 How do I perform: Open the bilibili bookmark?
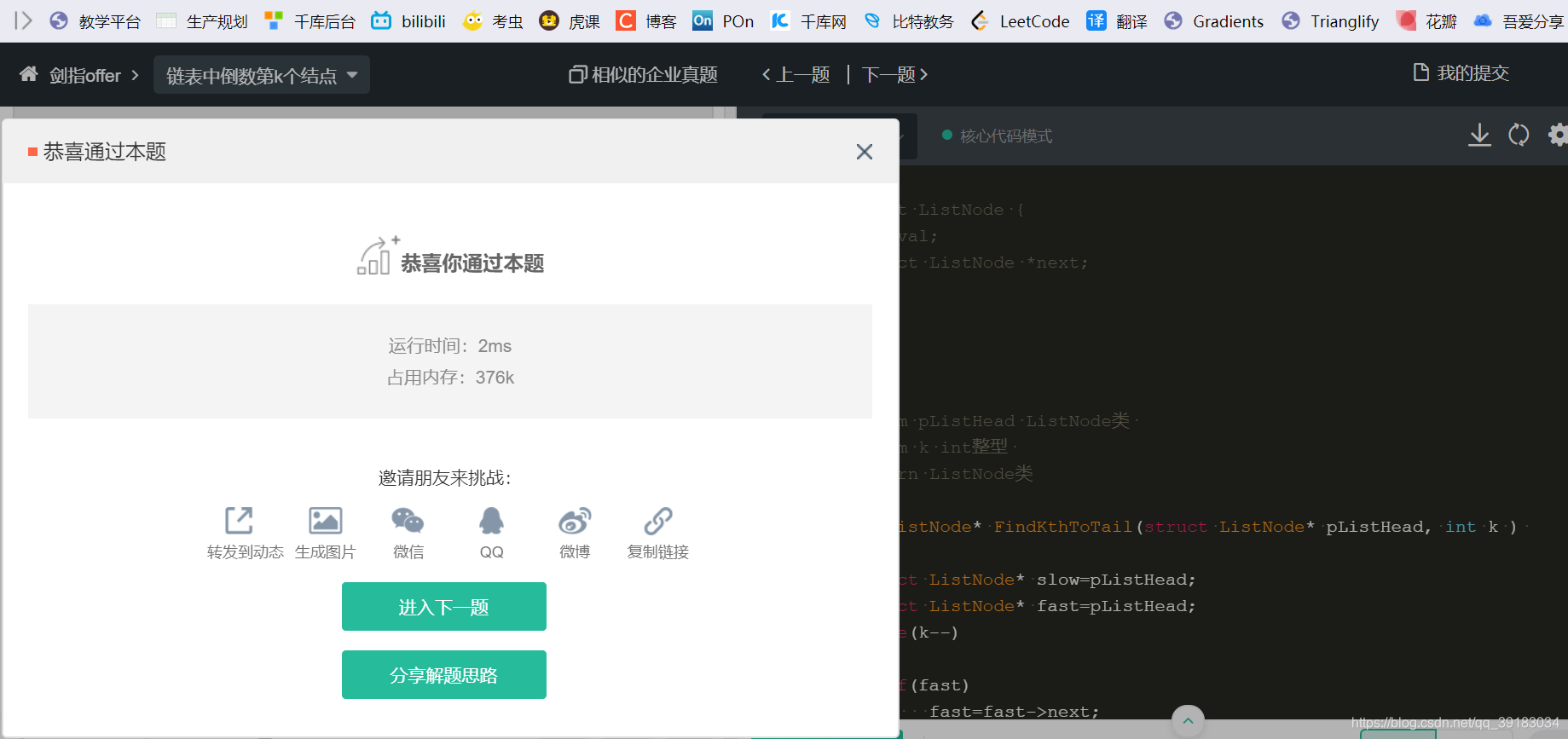(x=409, y=21)
